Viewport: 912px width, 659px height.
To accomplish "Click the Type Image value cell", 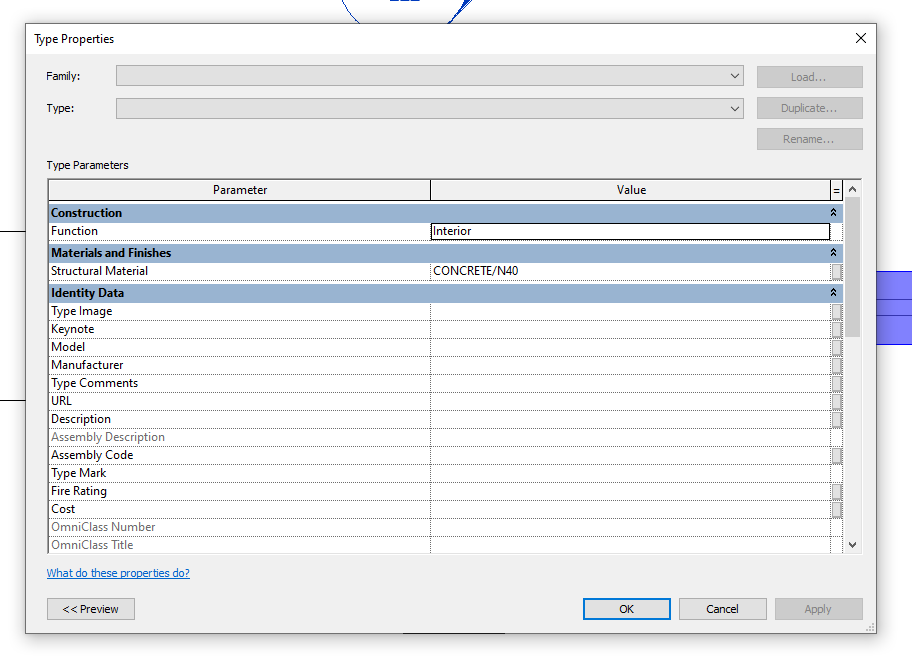I will (630, 311).
